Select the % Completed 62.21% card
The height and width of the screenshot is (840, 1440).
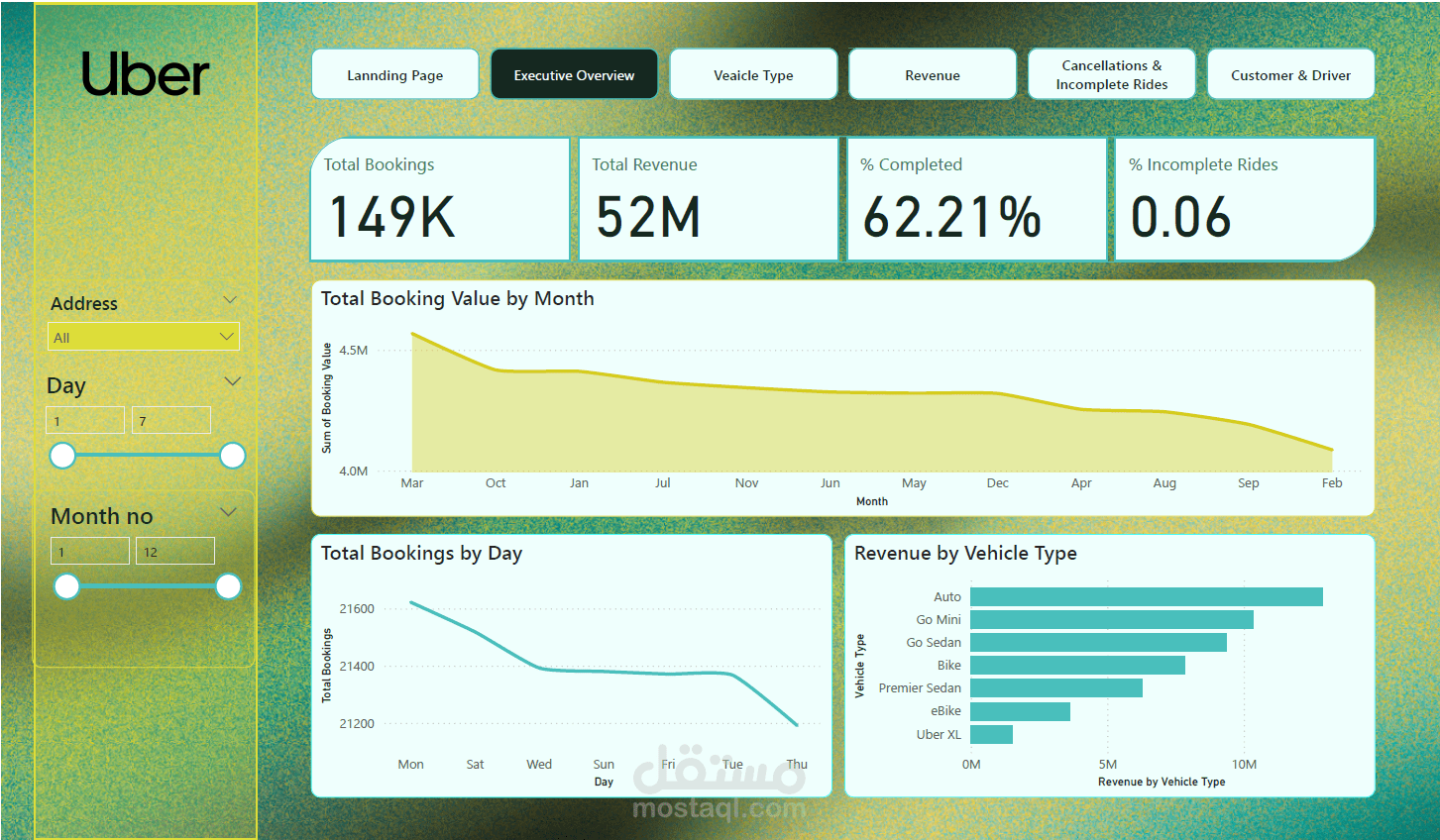click(x=977, y=199)
